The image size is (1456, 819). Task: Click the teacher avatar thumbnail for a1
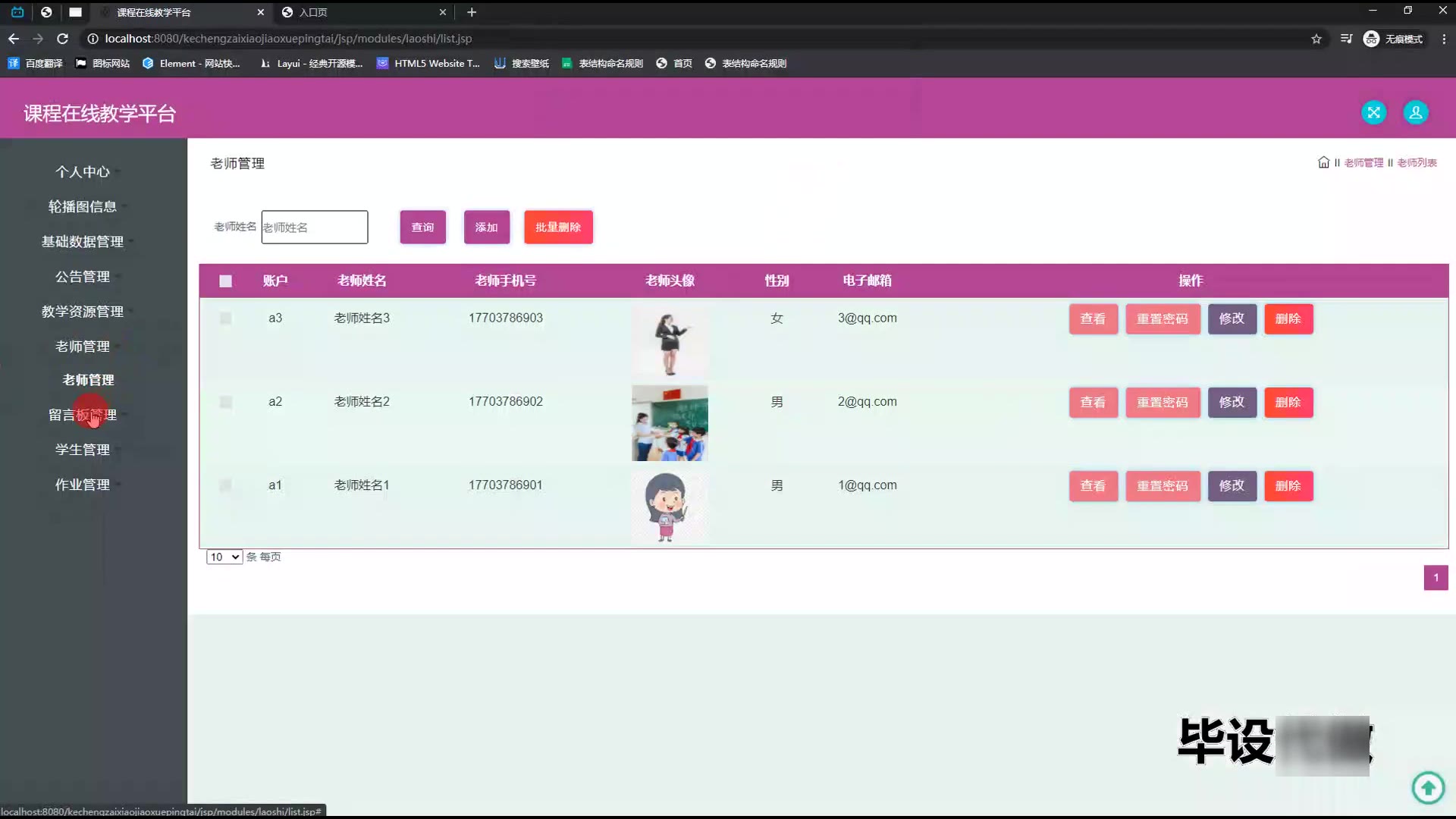(669, 507)
